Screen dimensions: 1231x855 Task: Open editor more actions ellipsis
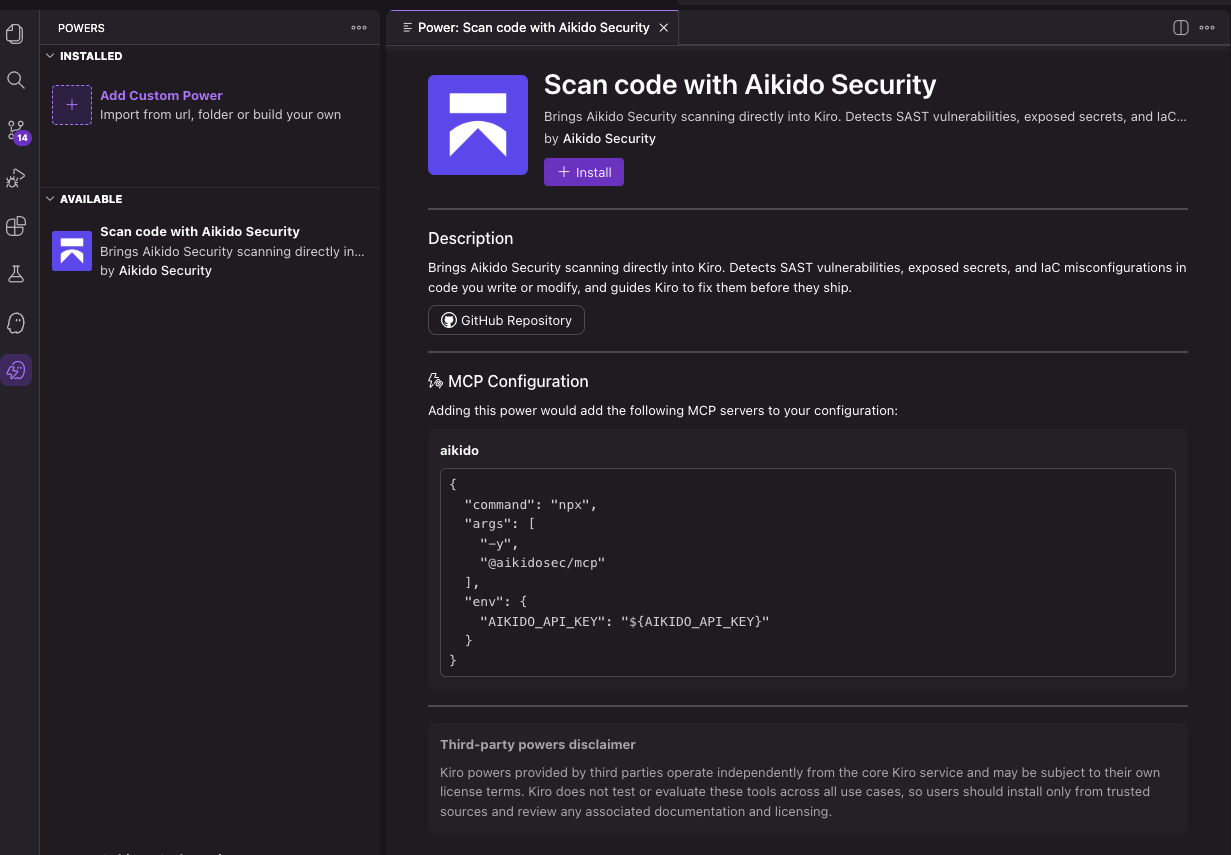click(x=1208, y=28)
